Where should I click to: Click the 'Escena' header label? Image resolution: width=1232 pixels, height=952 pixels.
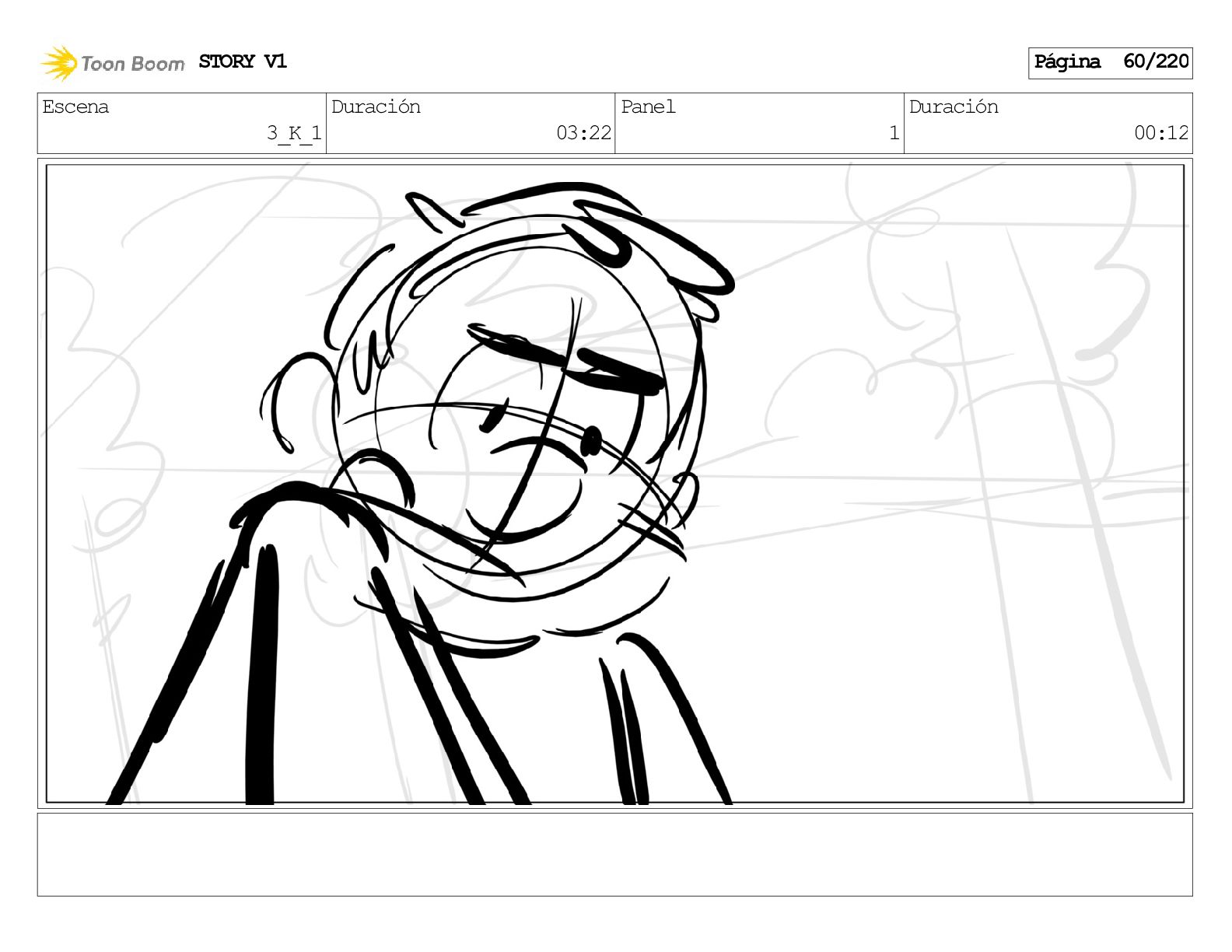tap(75, 107)
